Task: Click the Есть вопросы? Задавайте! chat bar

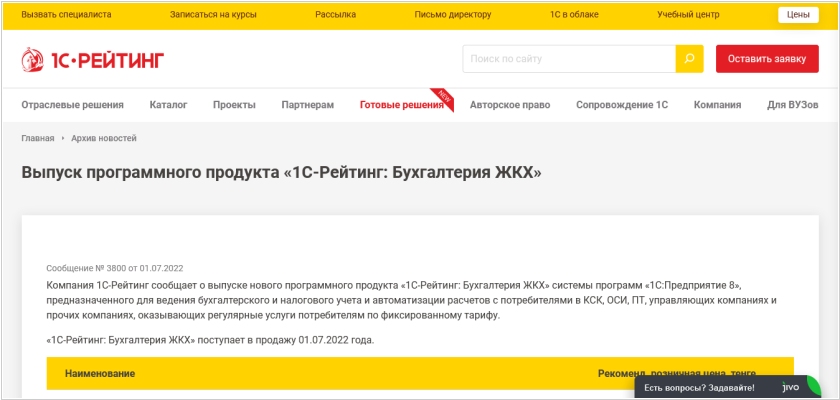Action: [x=727, y=387]
